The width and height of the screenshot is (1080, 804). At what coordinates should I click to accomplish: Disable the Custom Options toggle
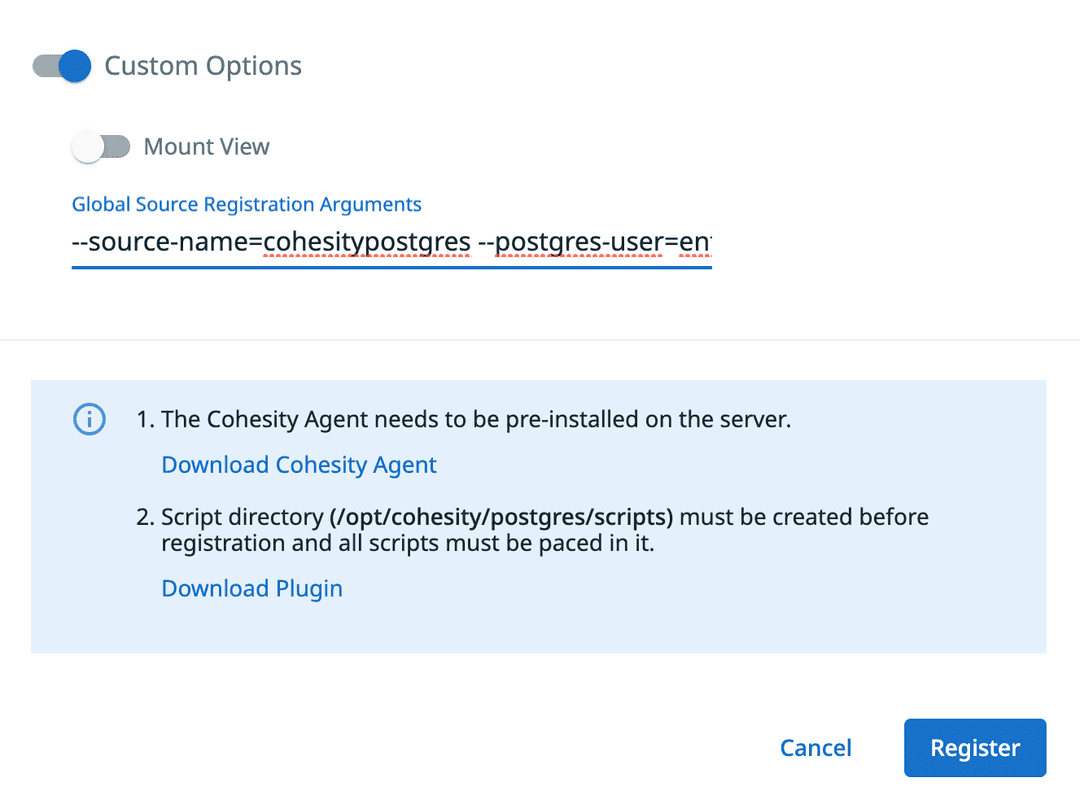click(x=60, y=66)
